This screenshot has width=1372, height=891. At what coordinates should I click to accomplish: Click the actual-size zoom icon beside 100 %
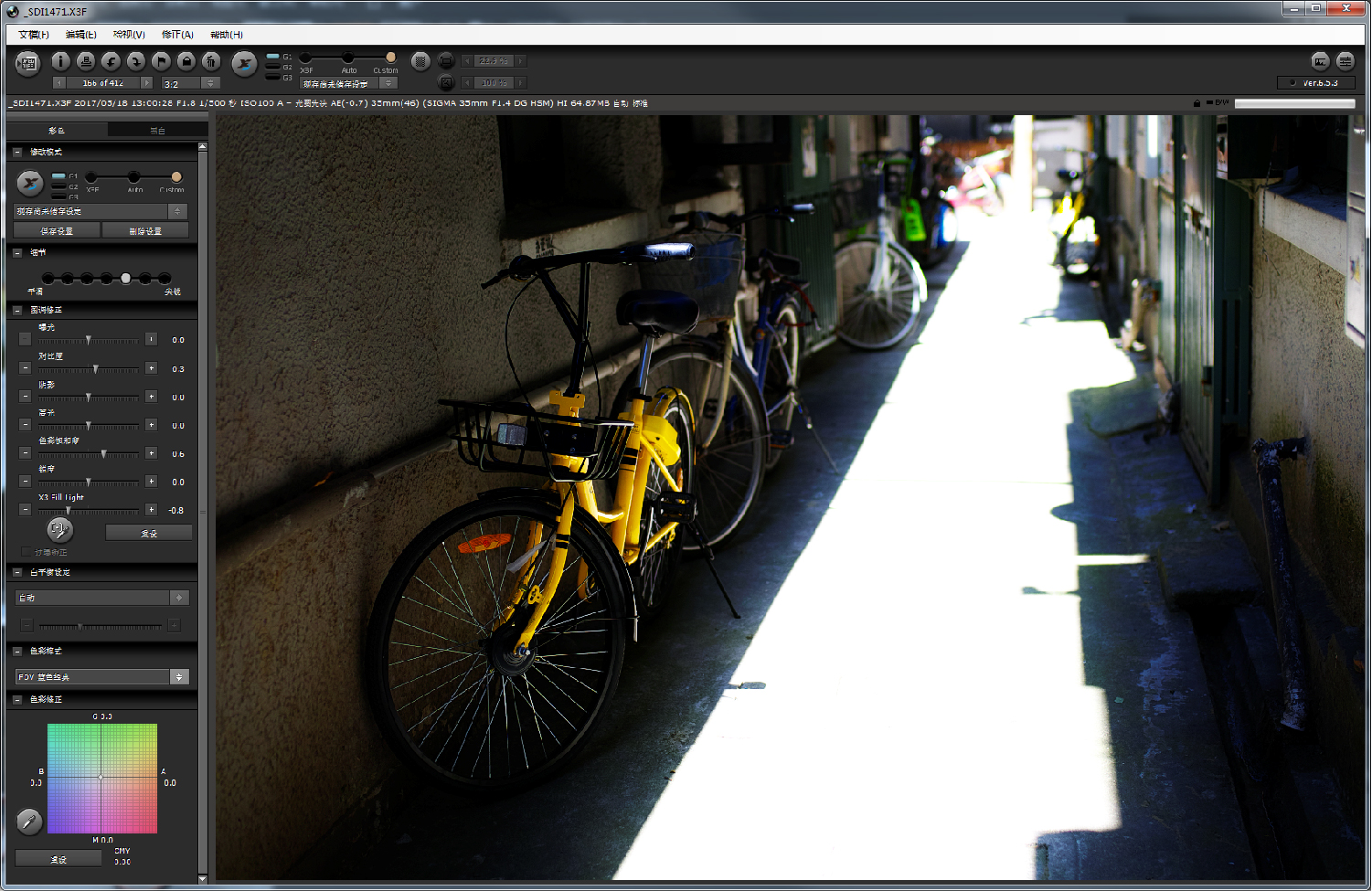coord(446,82)
